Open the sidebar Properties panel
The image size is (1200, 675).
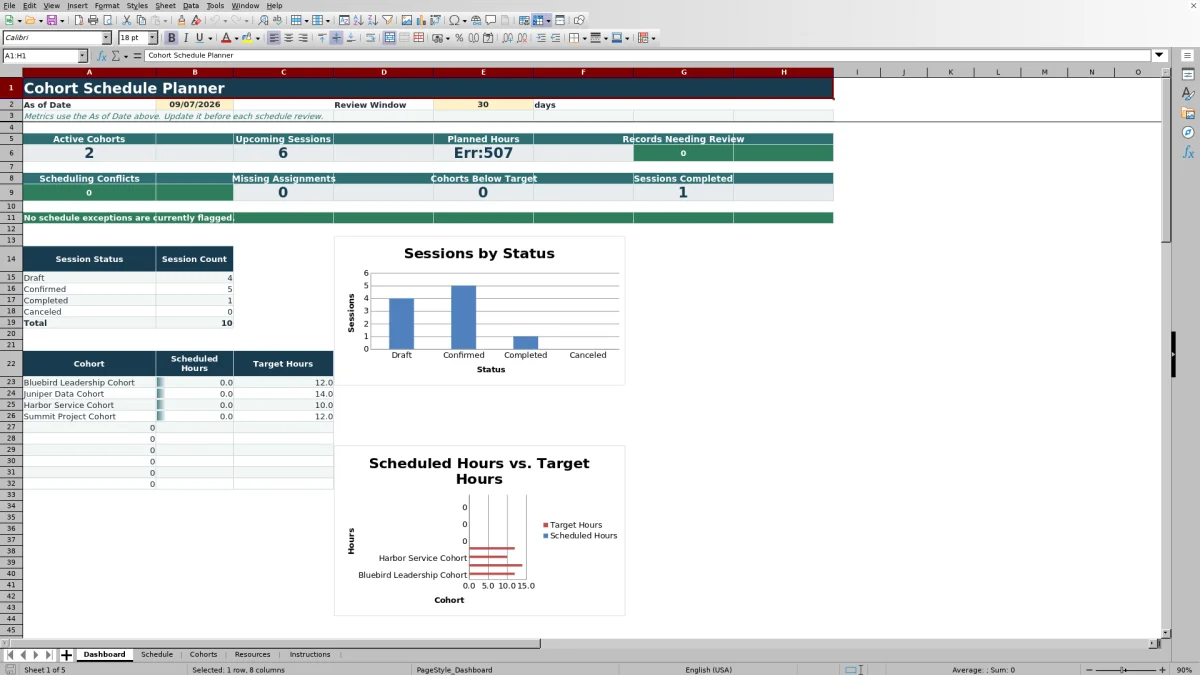click(x=1188, y=75)
